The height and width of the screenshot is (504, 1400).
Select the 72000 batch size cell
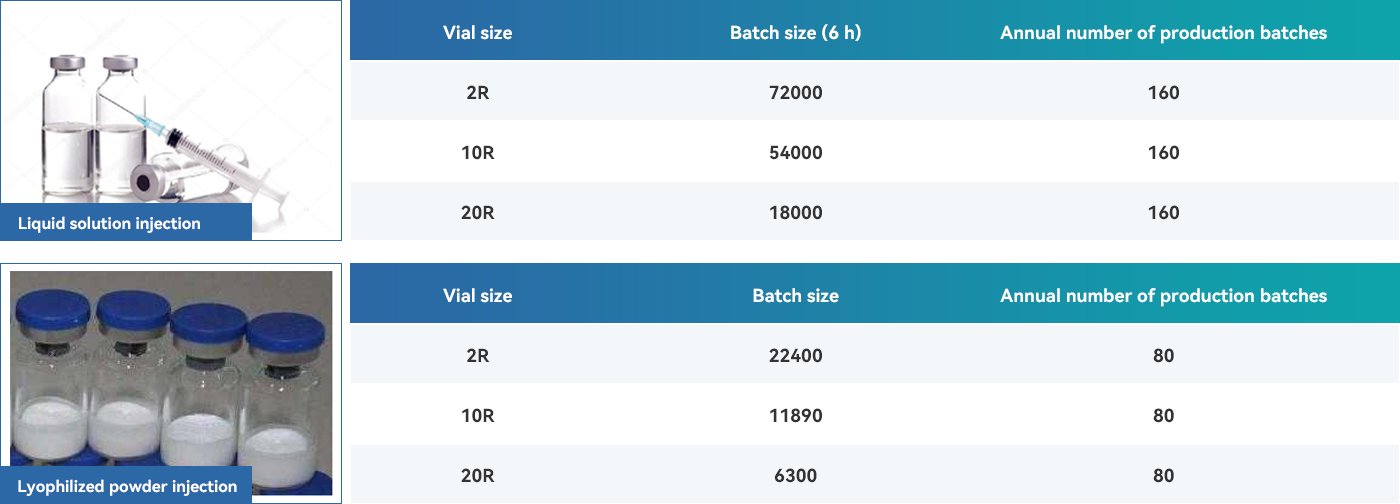[795, 92]
